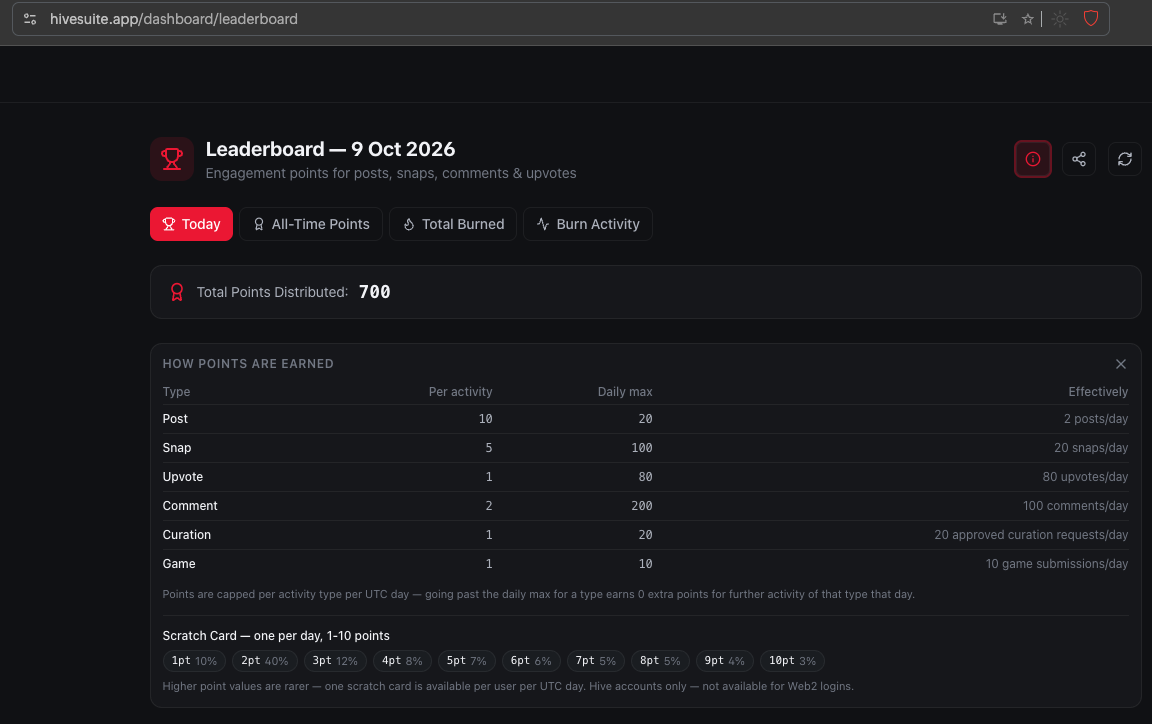The image size is (1152, 724).
Task: Click the Comment row label
Action: [x=190, y=506]
